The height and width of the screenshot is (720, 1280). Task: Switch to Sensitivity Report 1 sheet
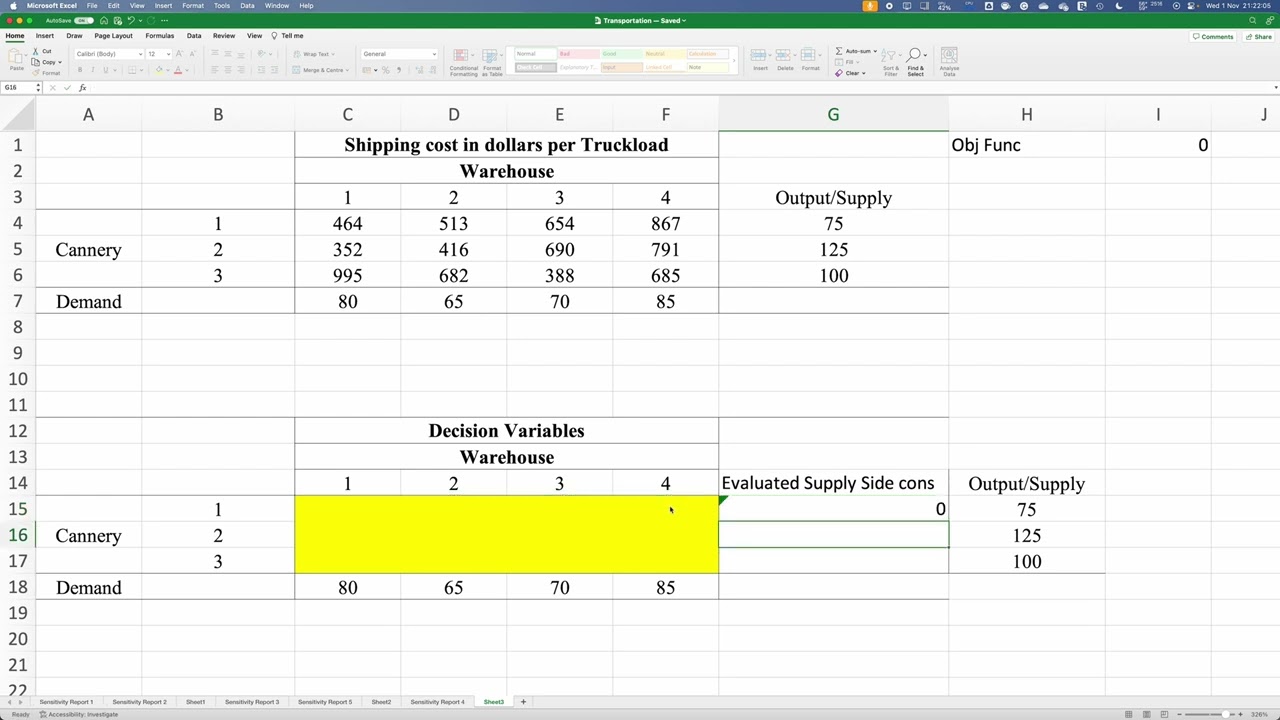(66, 702)
